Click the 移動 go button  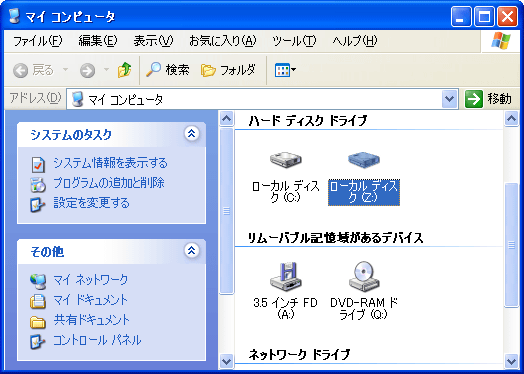pyautogui.click(x=488, y=99)
